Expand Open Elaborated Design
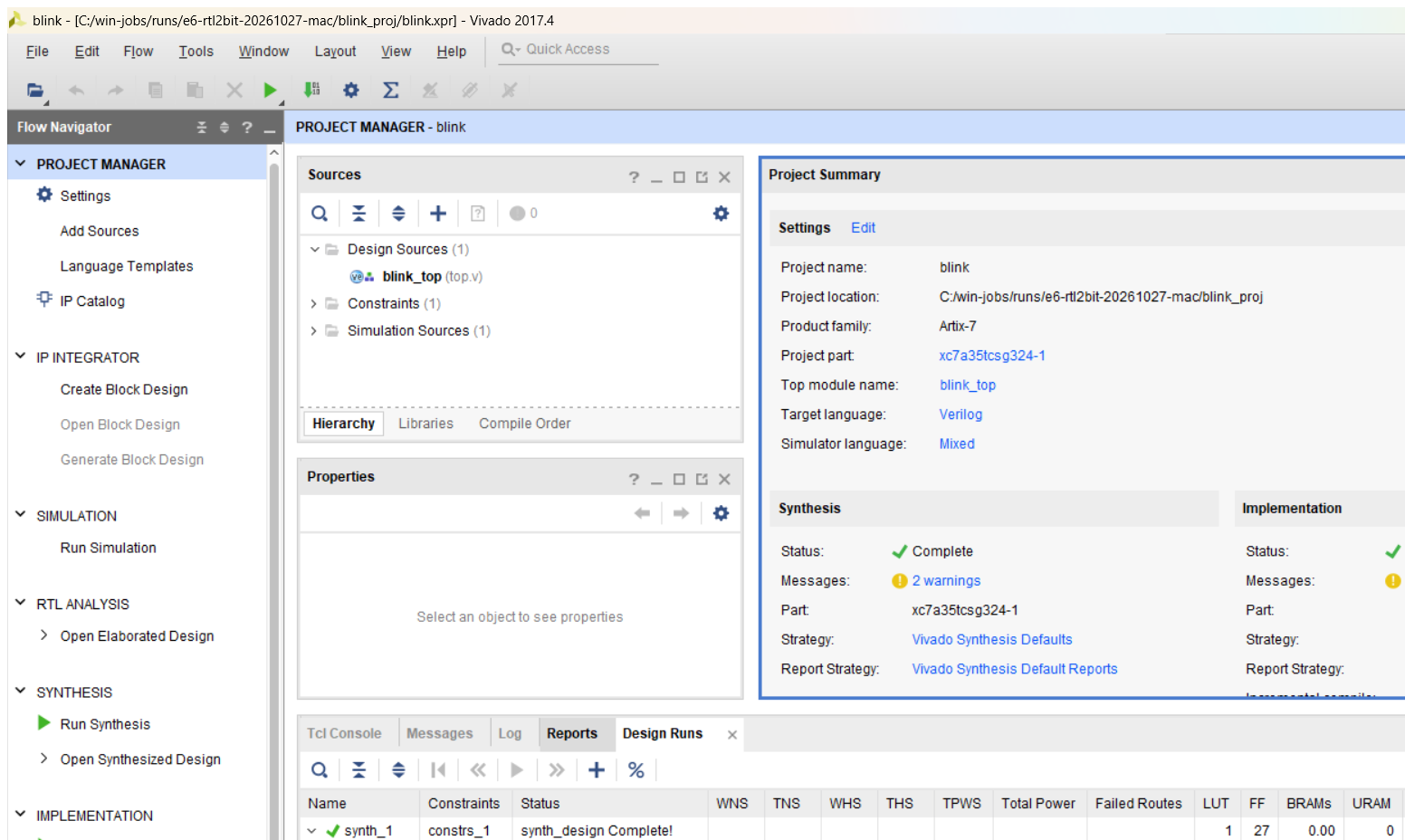 pos(44,635)
